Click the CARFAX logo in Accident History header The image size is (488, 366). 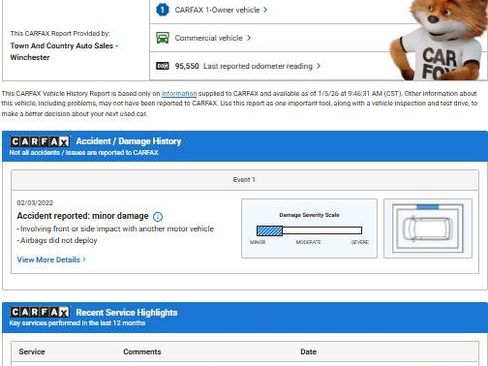pos(40,142)
